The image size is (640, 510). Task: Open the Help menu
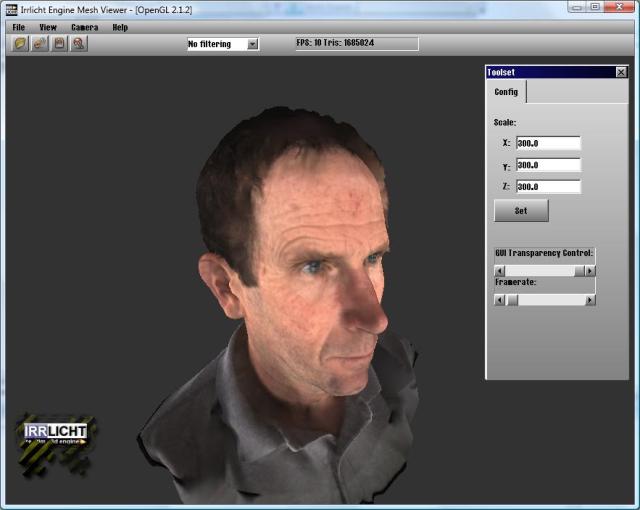(x=120, y=27)
